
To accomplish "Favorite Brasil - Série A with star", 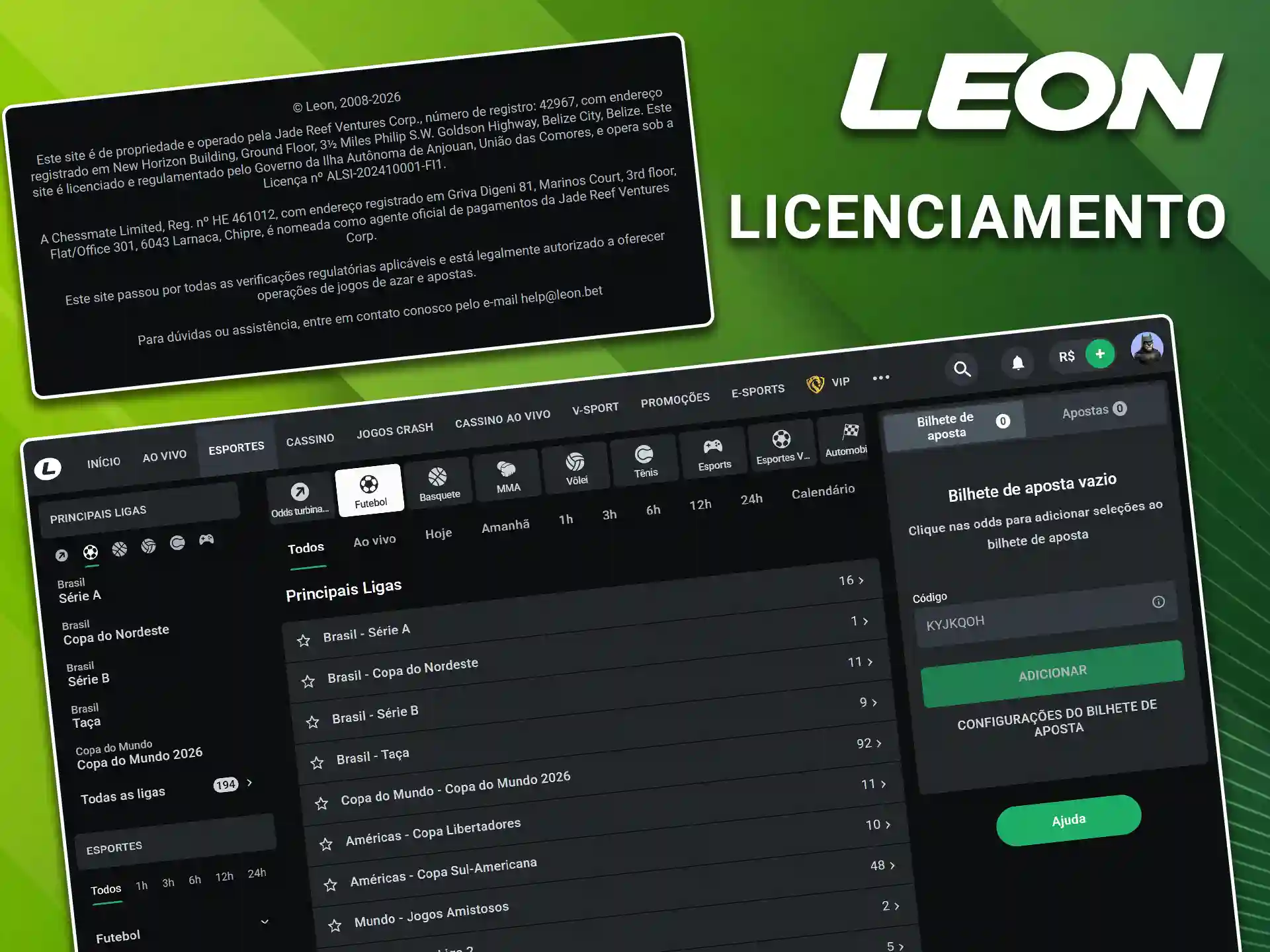I will [304, 640].
